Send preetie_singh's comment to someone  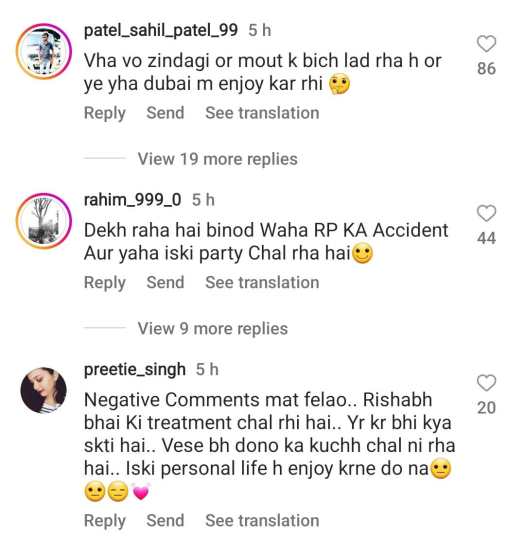pos(165,520)
